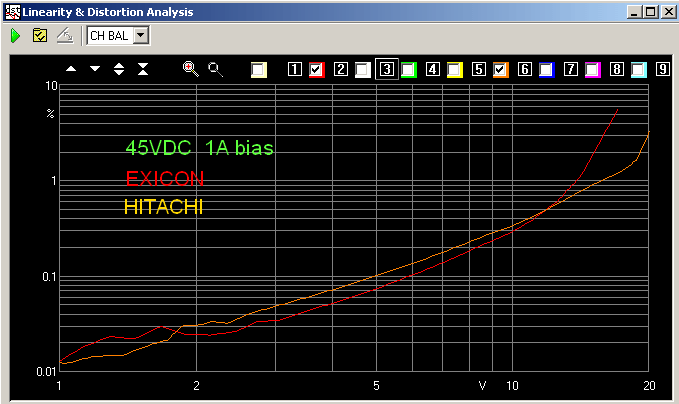Click the blue curve 6 color swatch
679x404 pixels.
tap(546, 70)
